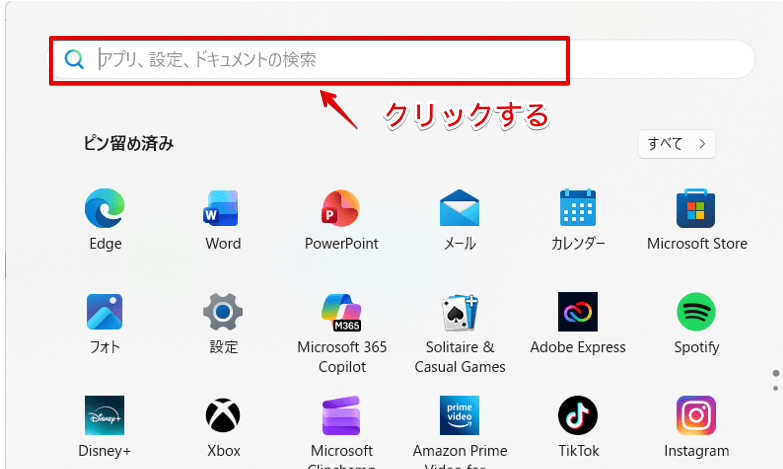This screenshot has height=469, width=783.
Task: Open すべて all apps list
Action: (677, 144)
